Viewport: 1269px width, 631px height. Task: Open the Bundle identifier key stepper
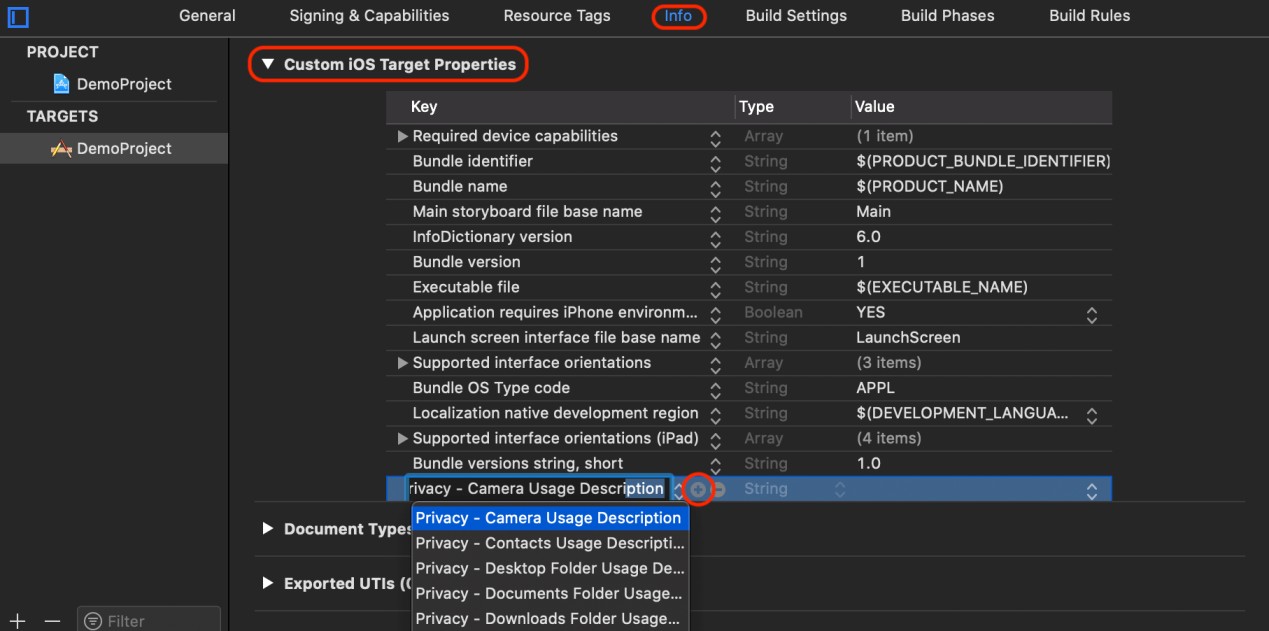pos(715,162)
